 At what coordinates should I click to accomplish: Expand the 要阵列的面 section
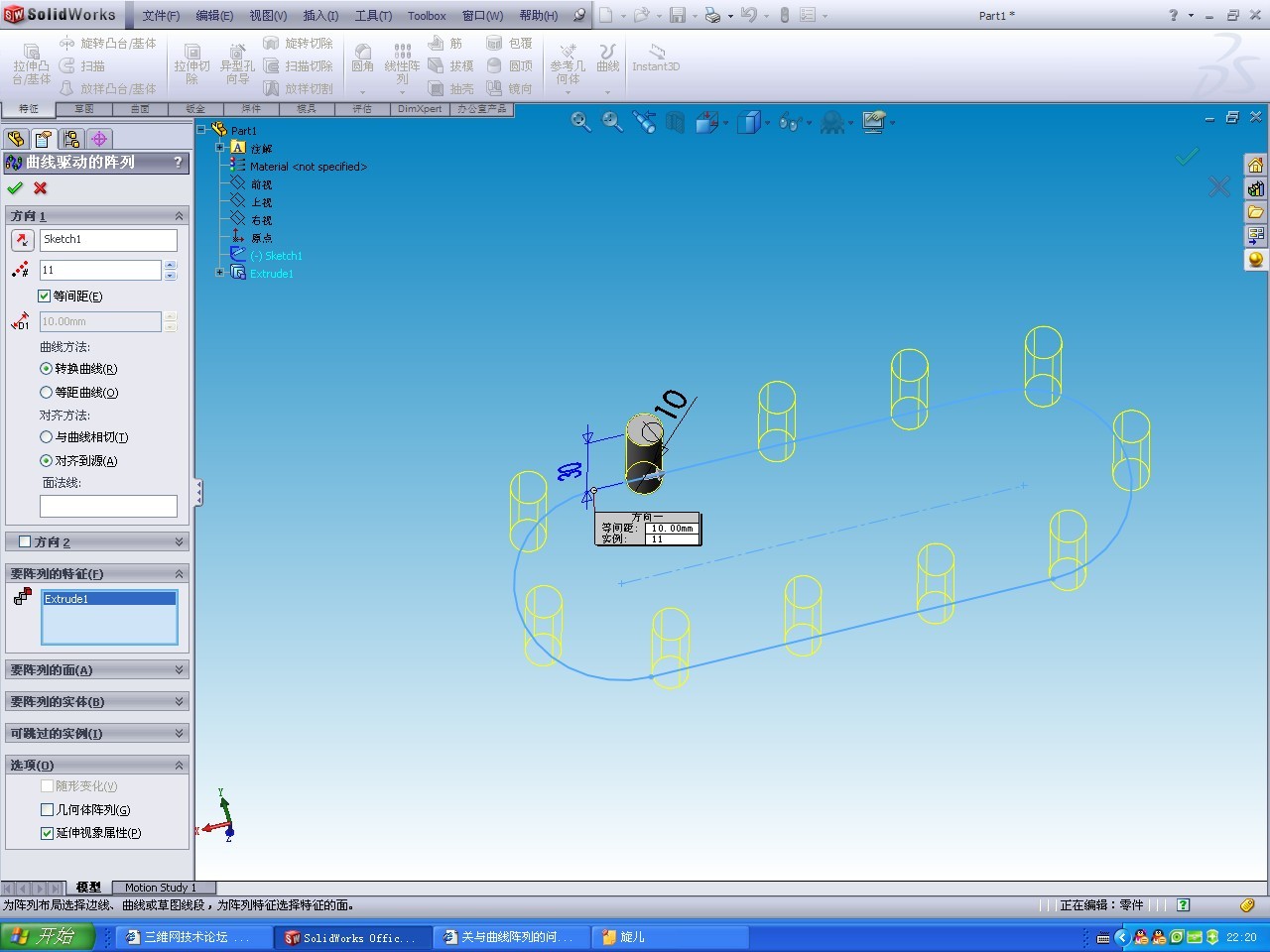pos(180,670)
